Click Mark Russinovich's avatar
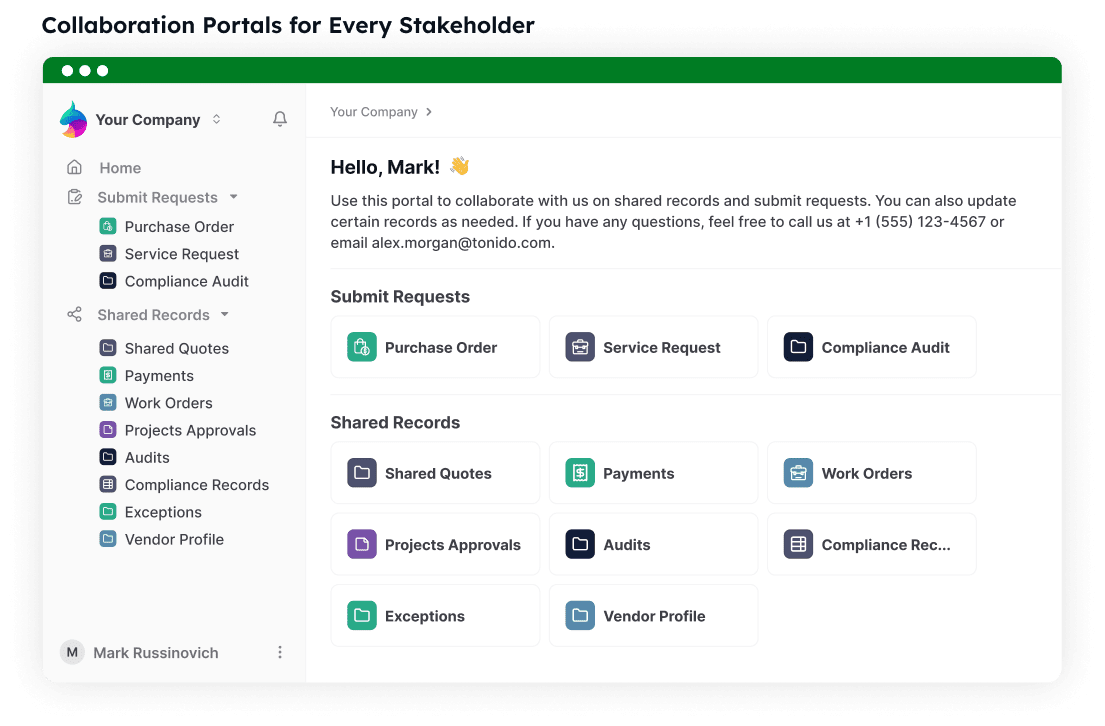Viewport: 1105px width, 726px height. [x=72, y=653]
